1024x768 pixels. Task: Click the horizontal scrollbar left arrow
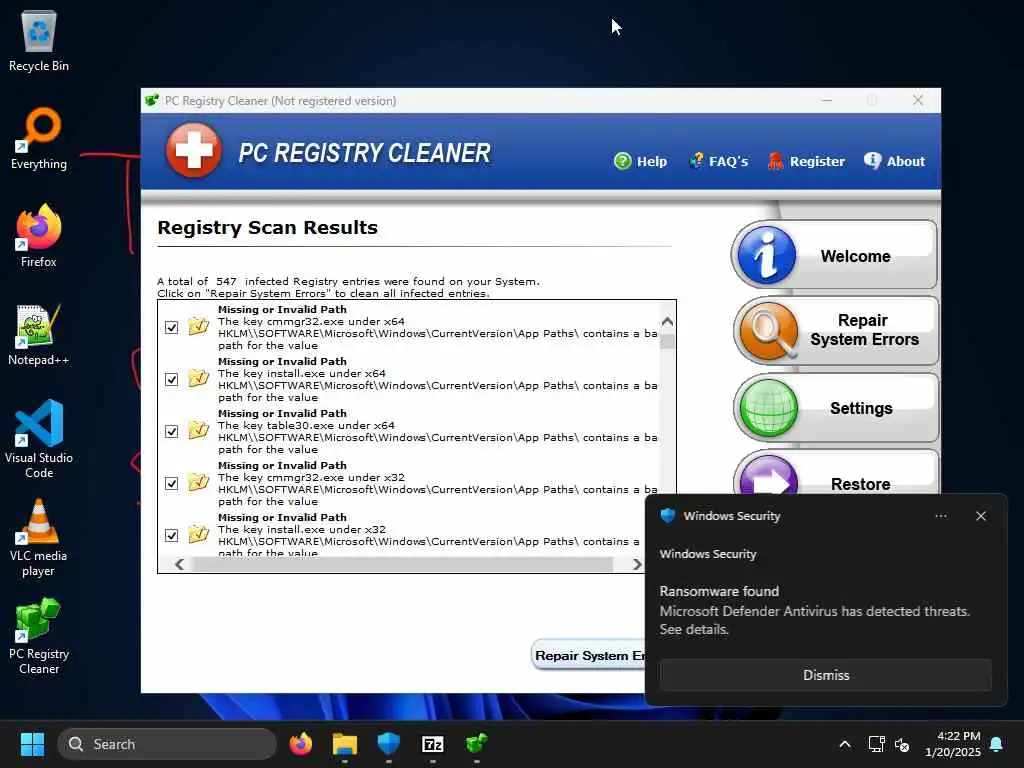(180, 564)
